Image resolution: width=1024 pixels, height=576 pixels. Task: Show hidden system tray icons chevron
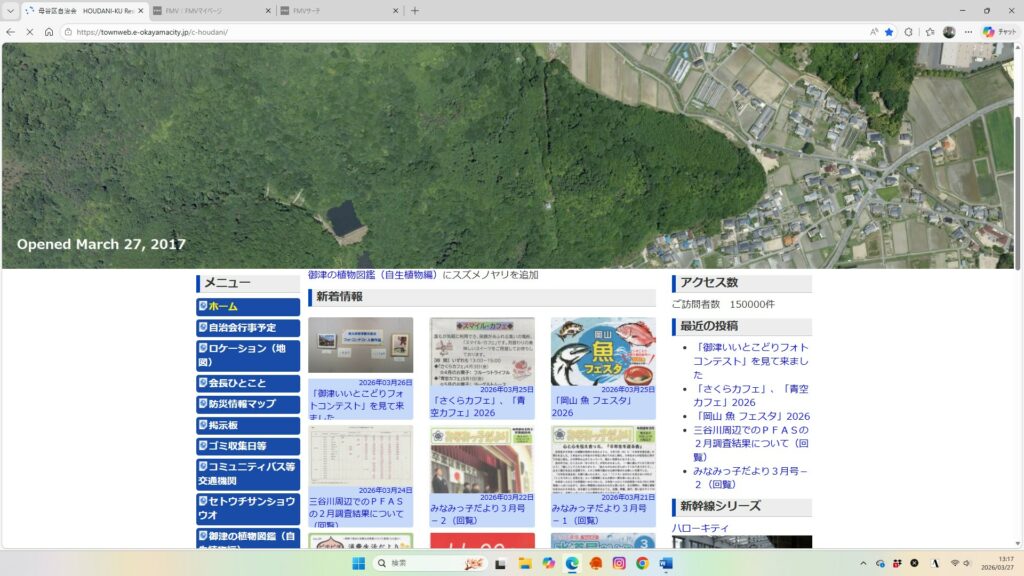point(863,564)
